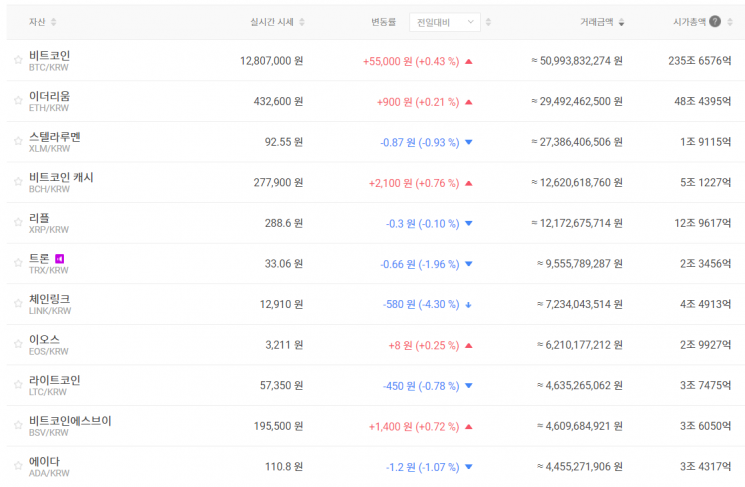Click the BSV/KRW ticker label
Viewport: 745px width, 487px height.
coord(48,432)
